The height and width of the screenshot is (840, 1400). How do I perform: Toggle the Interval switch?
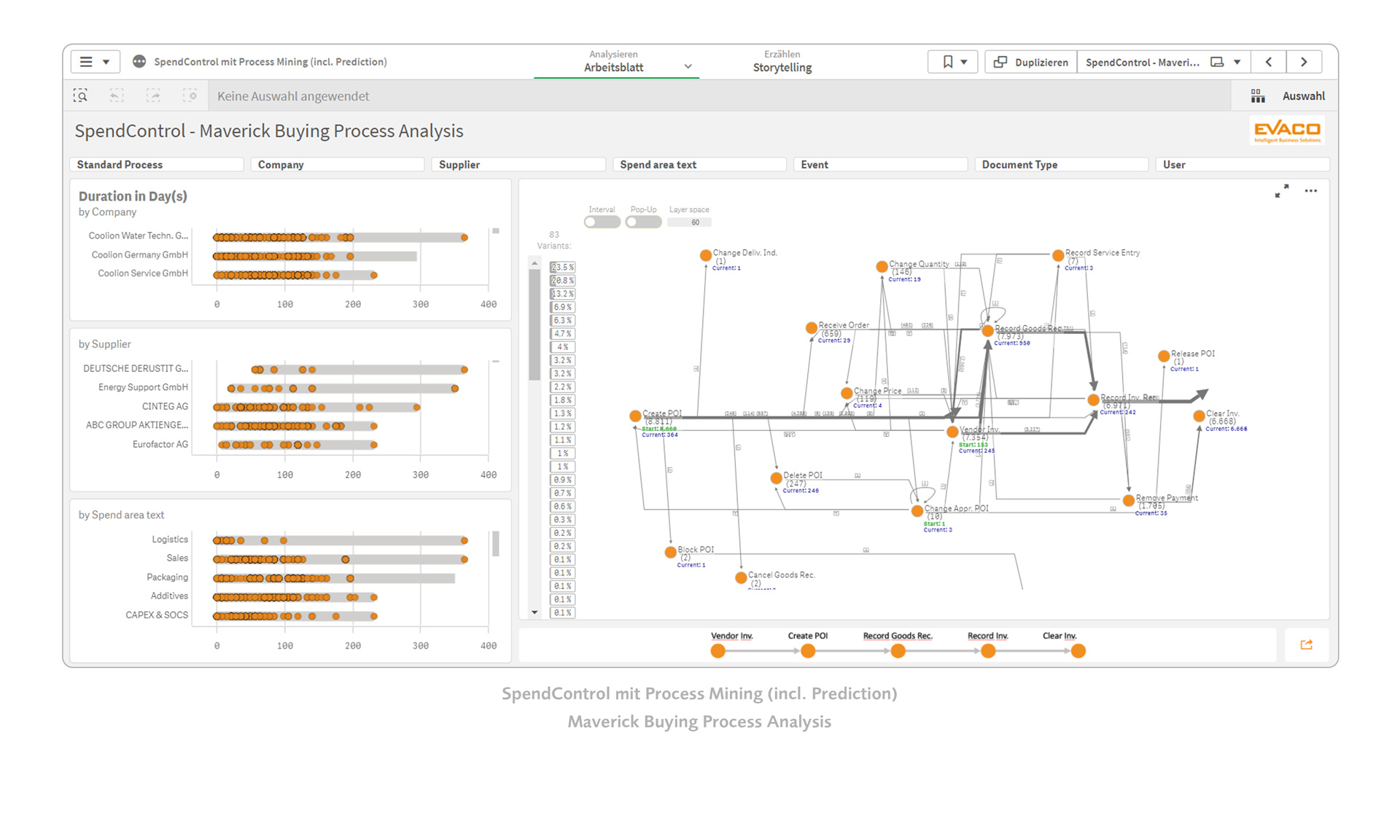(x=602, y=222)
